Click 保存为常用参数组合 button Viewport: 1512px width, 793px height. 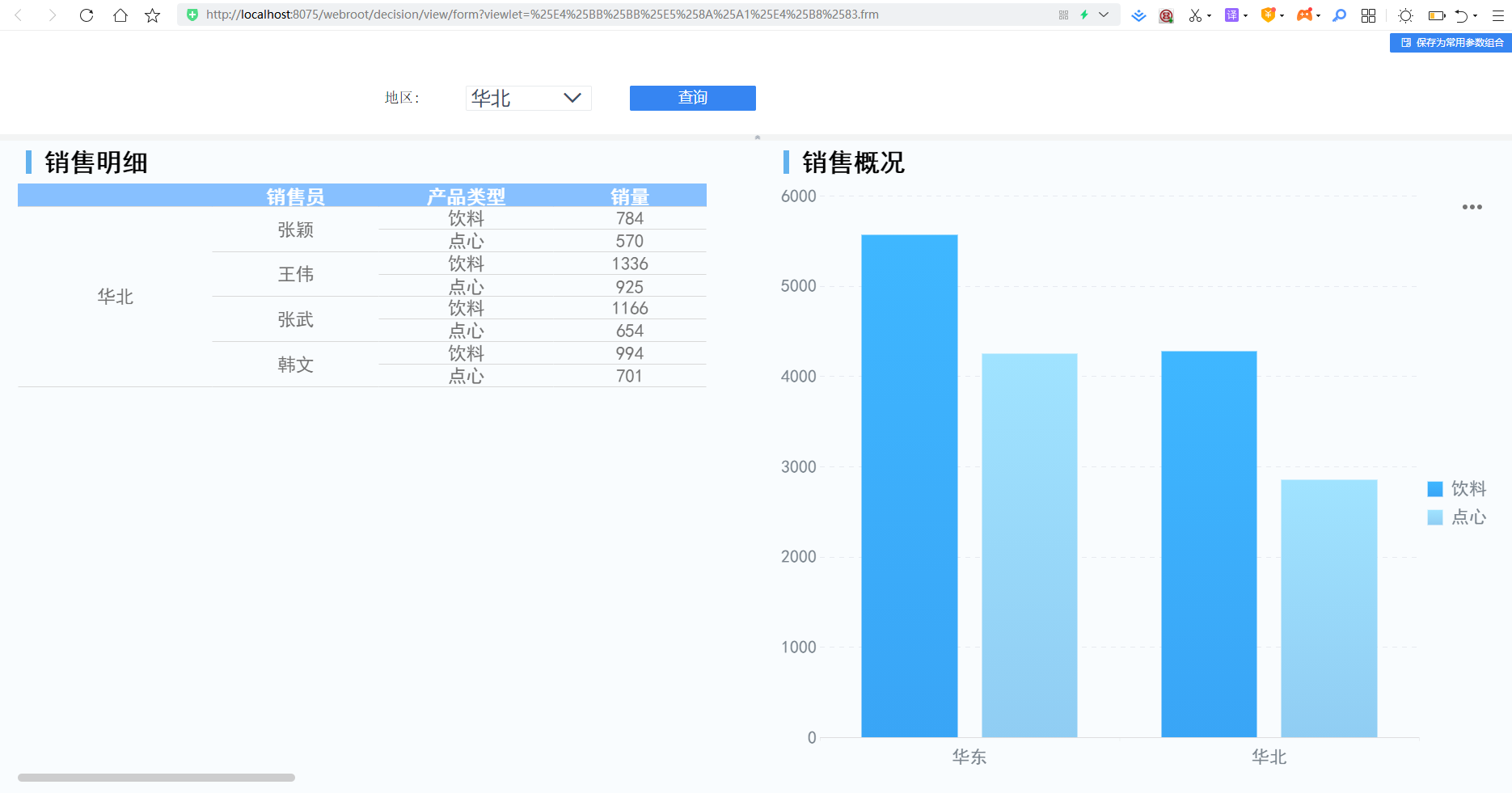[x=1451, y=43]
